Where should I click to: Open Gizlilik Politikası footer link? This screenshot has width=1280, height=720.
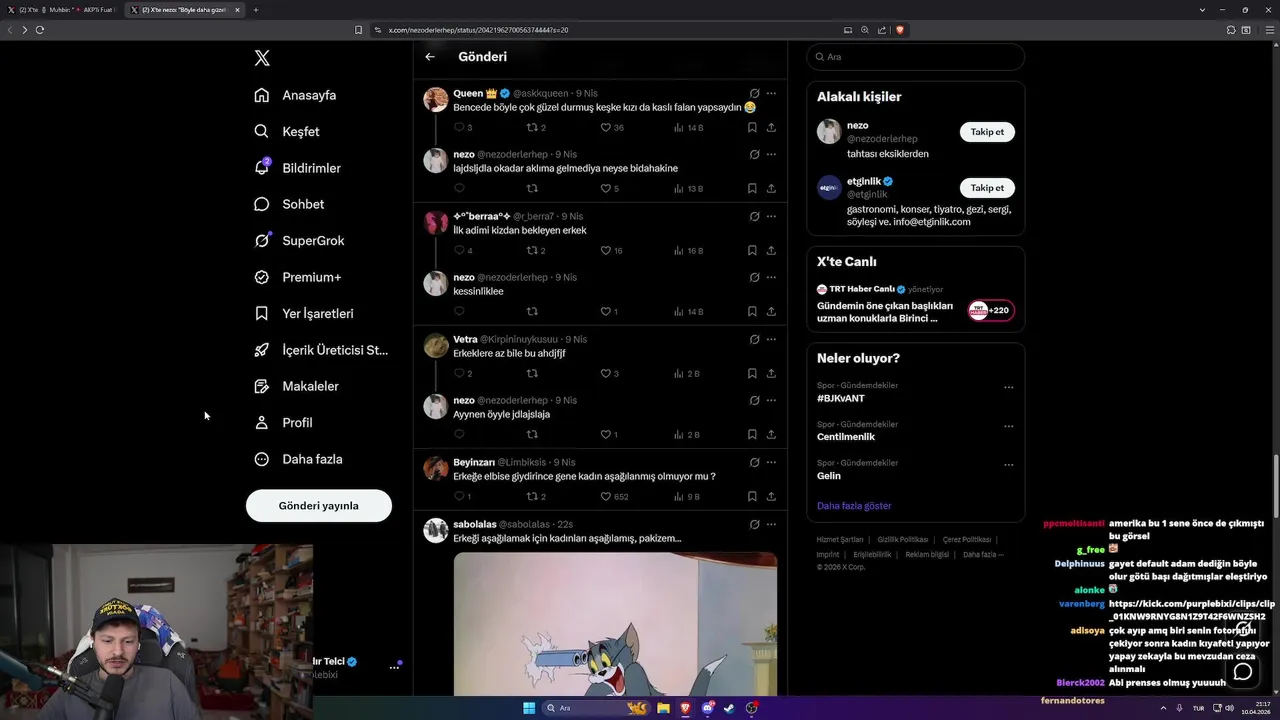(x=903, y=540)
